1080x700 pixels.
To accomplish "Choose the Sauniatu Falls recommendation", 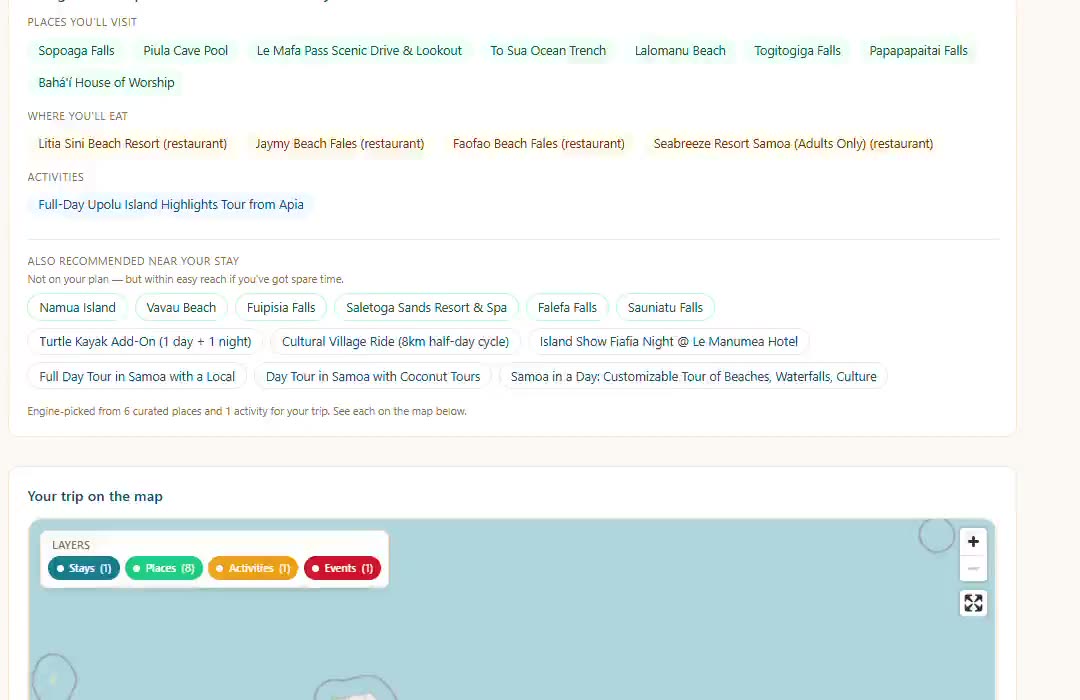I will click(665, 307).
